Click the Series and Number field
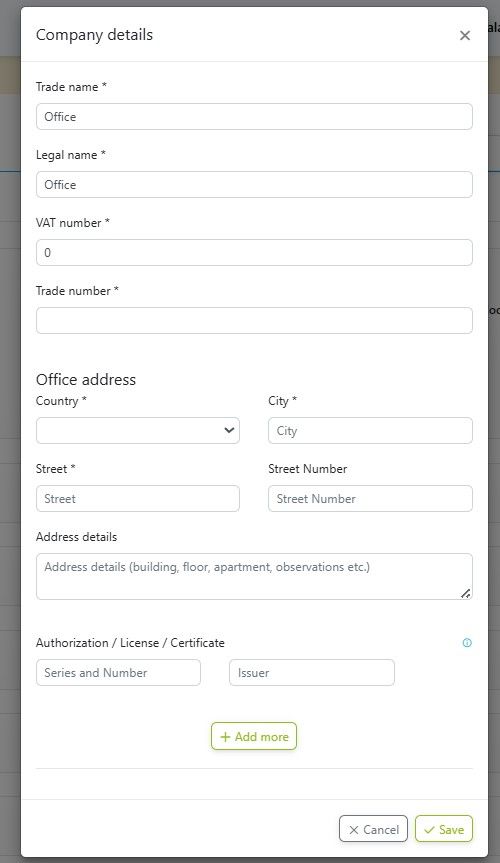Viewport: 500px width, 863px height. (x=118, y=673)
